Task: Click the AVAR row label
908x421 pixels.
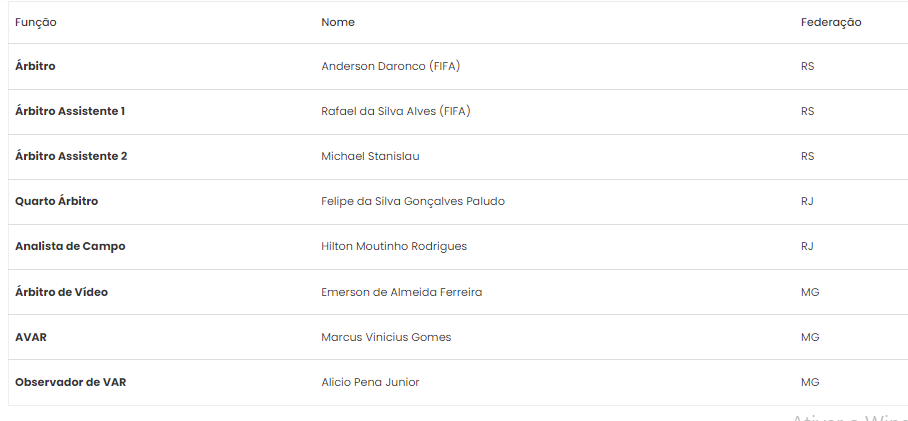Action: click(31, 337)
